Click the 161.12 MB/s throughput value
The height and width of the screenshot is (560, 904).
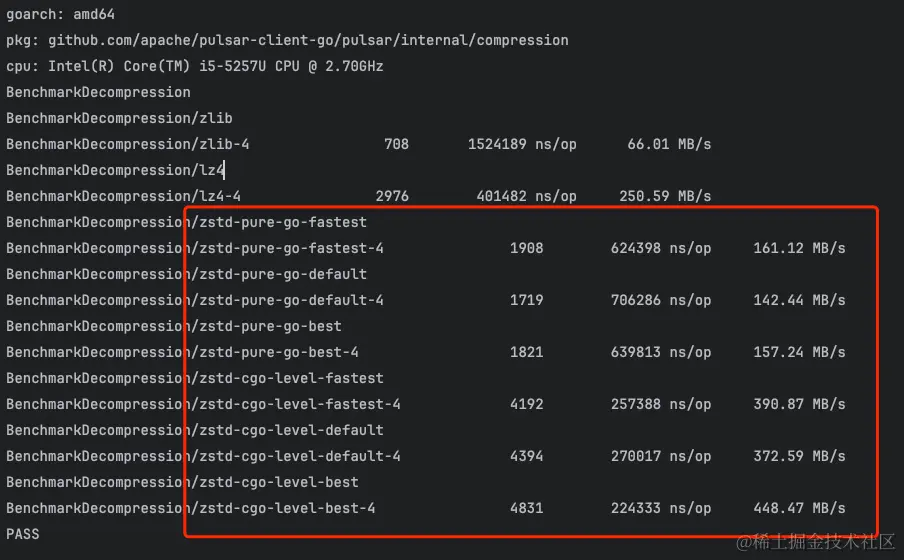799,248
